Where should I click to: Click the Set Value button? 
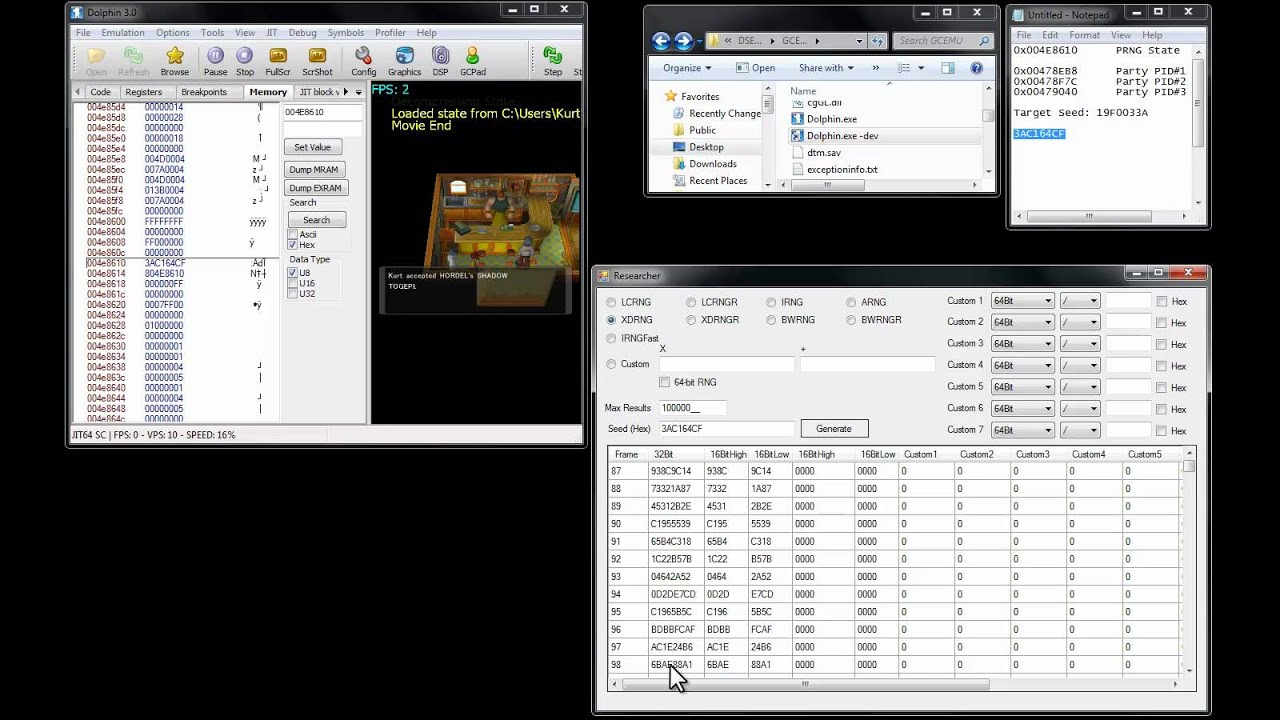(313, 147)
